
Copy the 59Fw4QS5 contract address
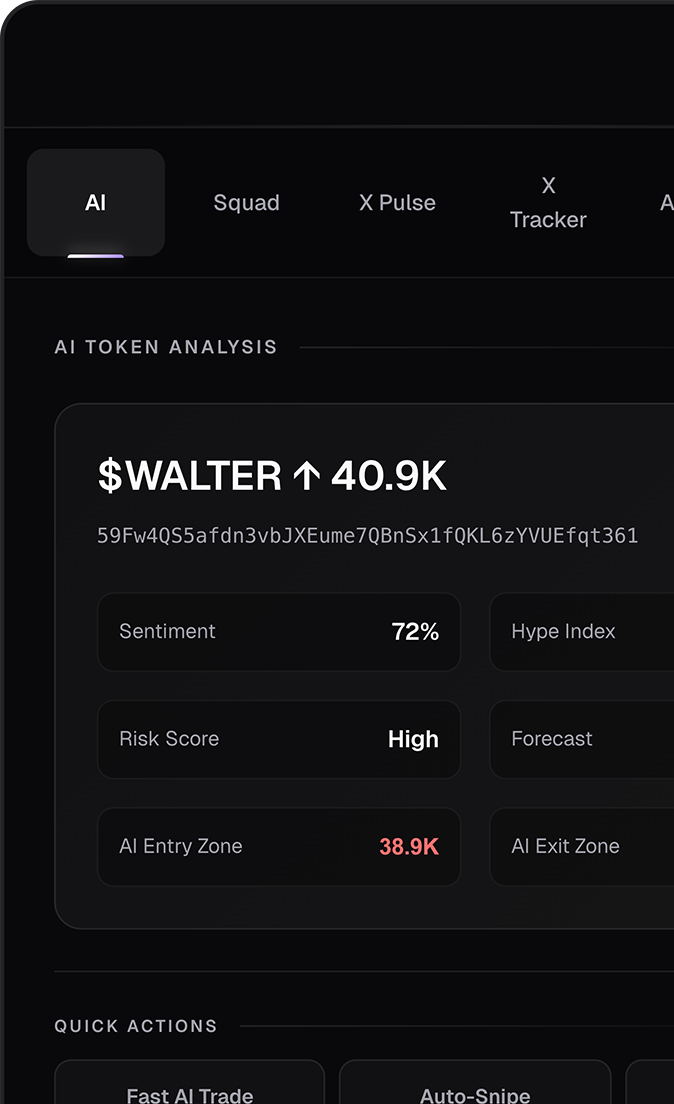tap(367, 536)
